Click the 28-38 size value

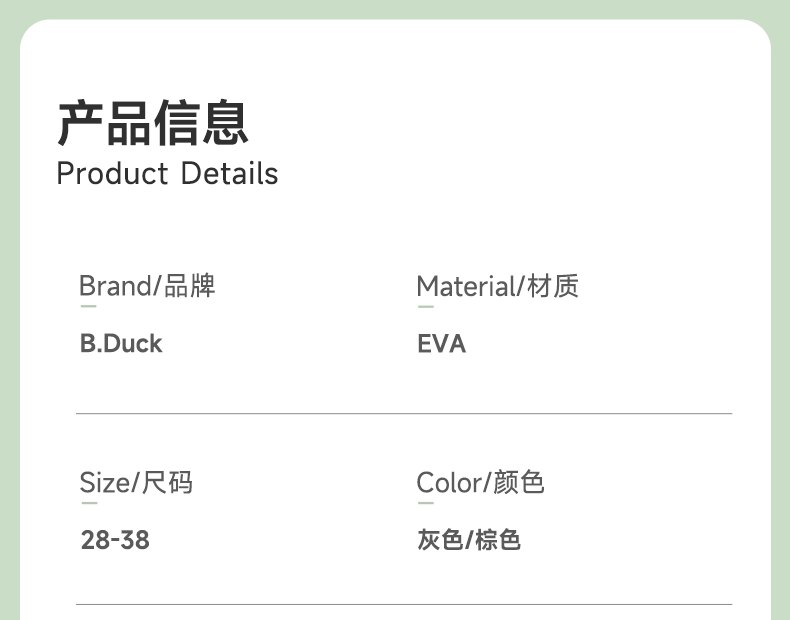[x=115, y=541]
